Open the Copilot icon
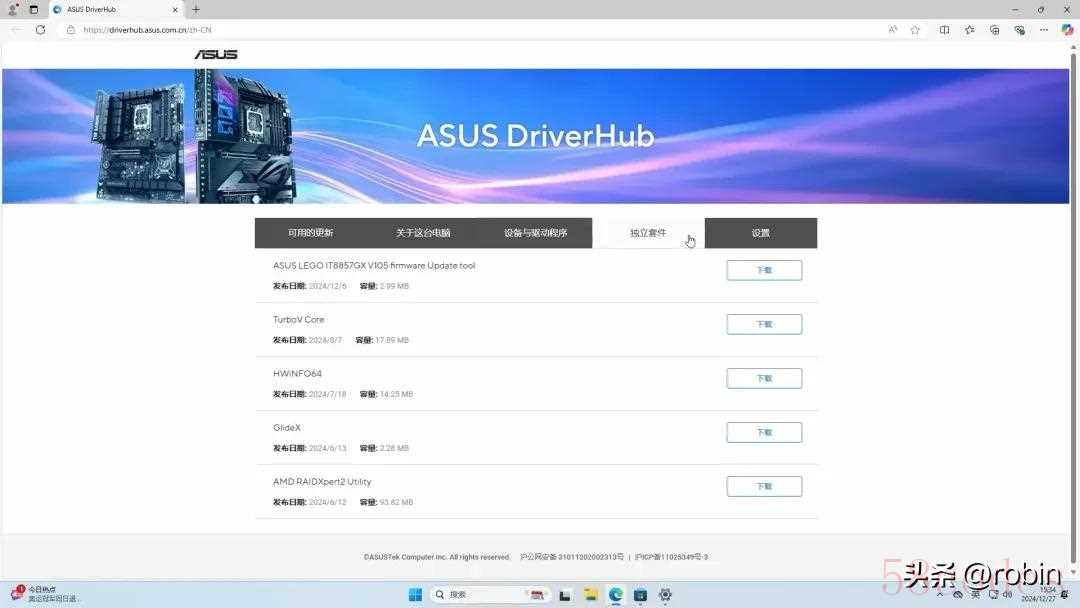Viewport: 1080px width, 608px height. click(x=1067, y=30)
